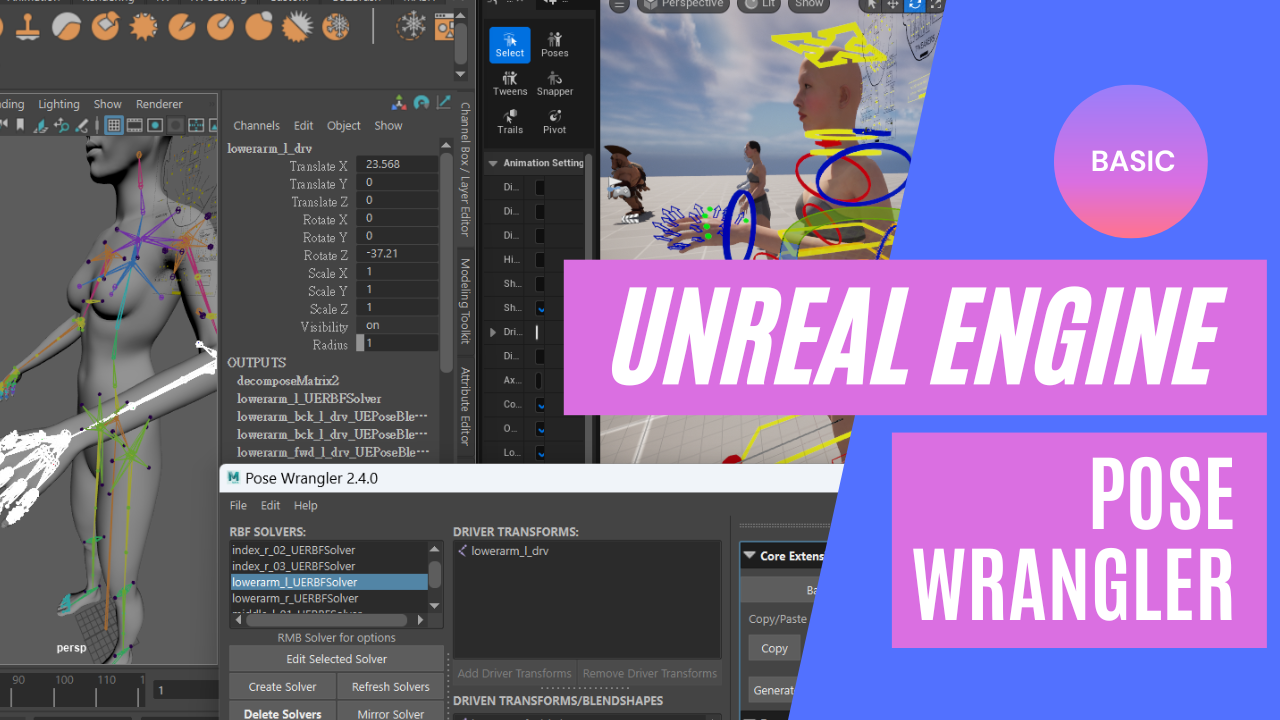The image size is (1280, 720).
Task: Open the Trails tool in Unreal
Action: [x=510, y=121]
